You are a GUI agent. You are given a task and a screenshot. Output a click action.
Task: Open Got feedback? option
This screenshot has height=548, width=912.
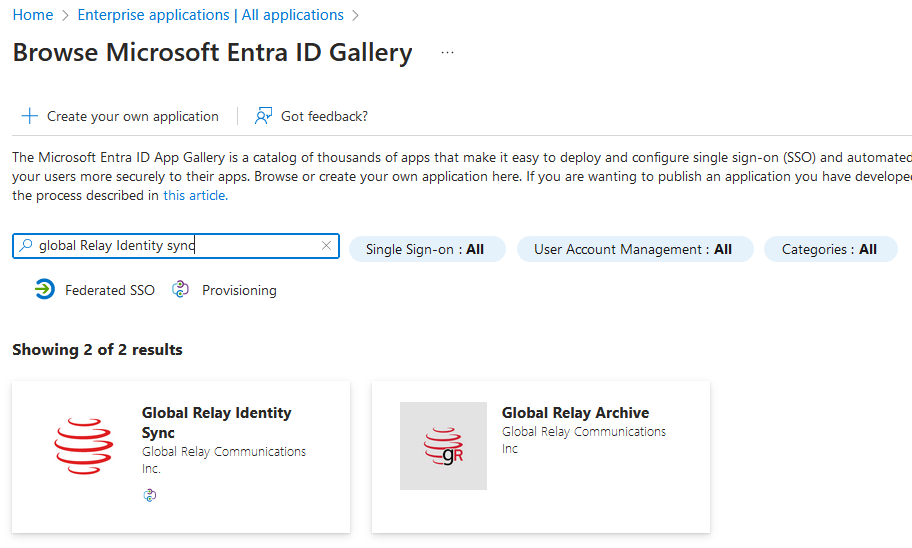[x=324, y=116]
